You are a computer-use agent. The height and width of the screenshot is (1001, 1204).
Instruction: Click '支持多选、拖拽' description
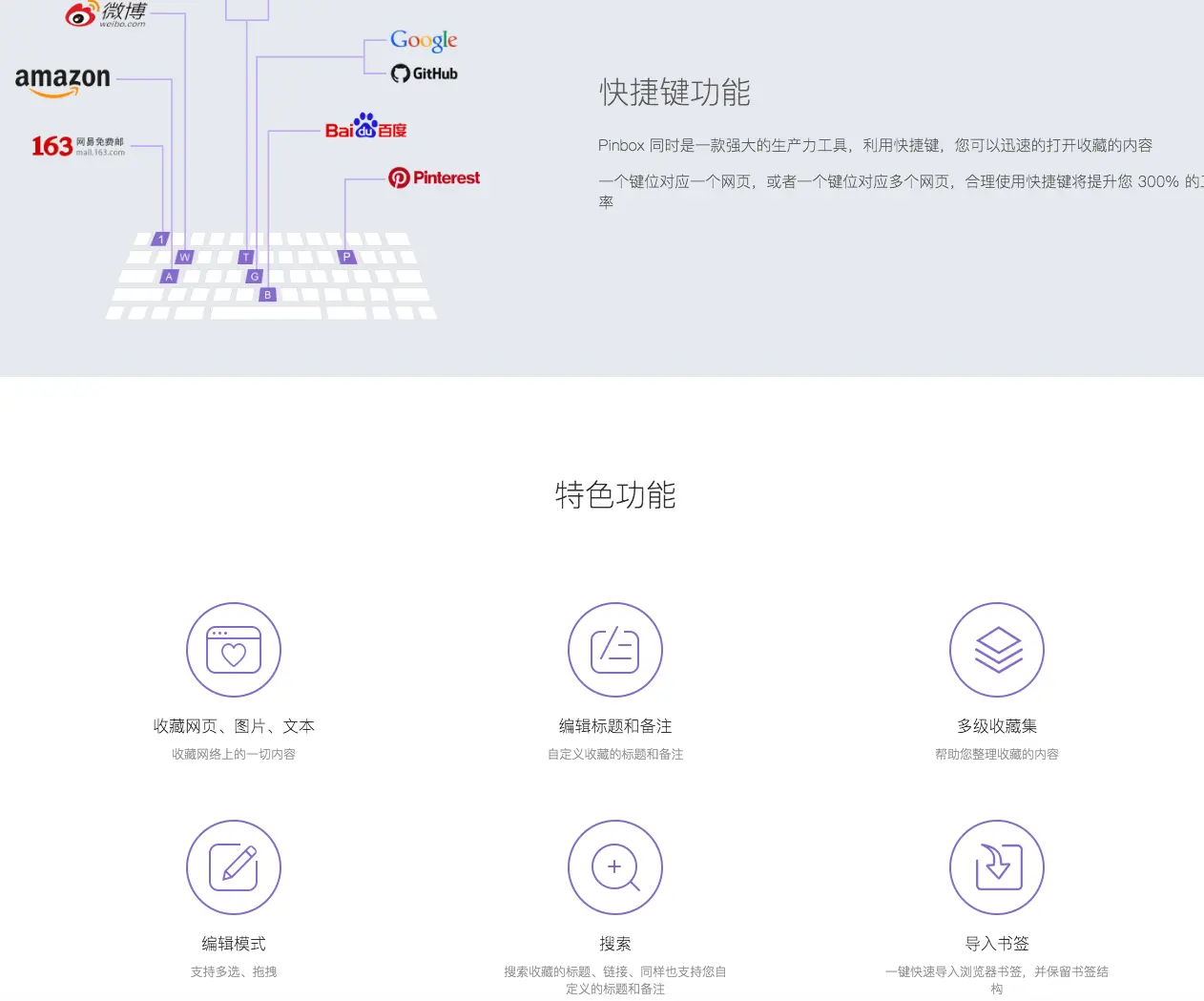tap(234, 971)
